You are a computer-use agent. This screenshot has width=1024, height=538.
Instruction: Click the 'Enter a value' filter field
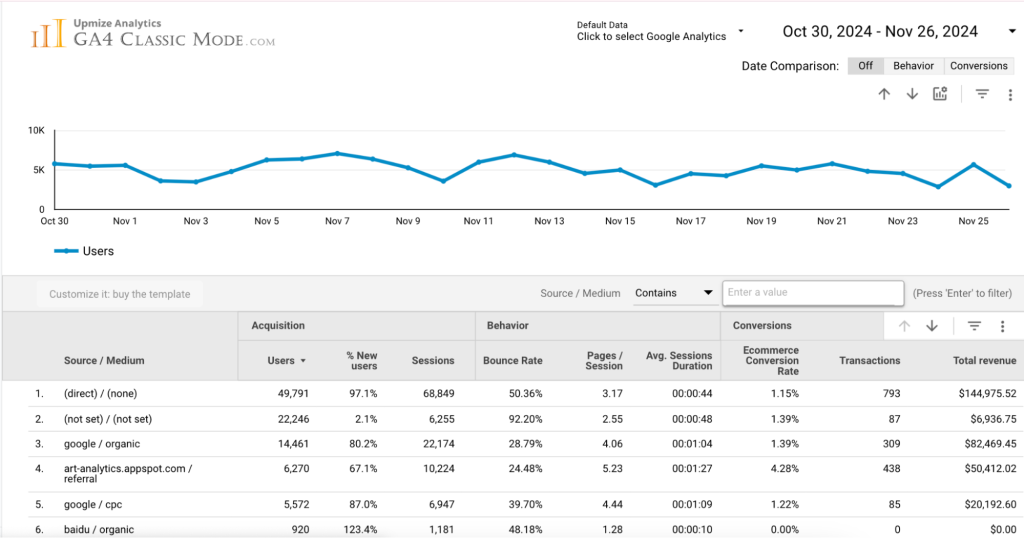[x=813, y=293]
